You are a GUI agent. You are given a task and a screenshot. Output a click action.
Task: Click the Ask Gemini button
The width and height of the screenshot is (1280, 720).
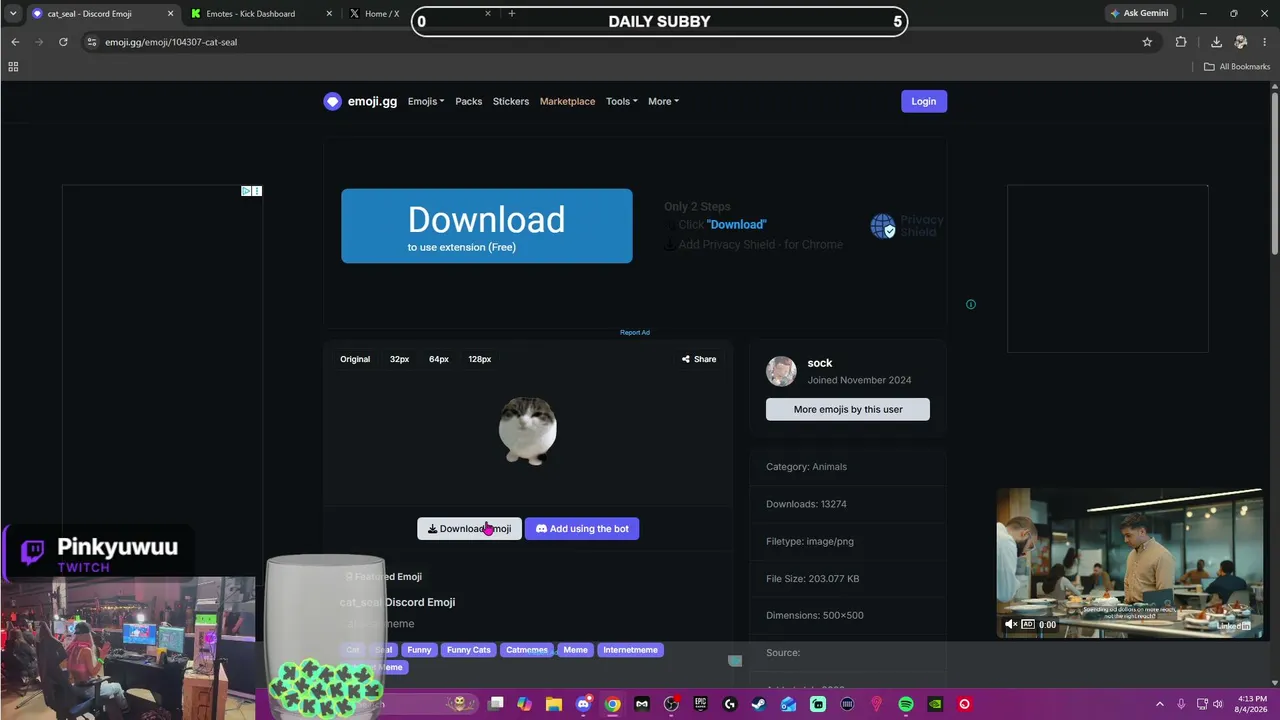1139,14
